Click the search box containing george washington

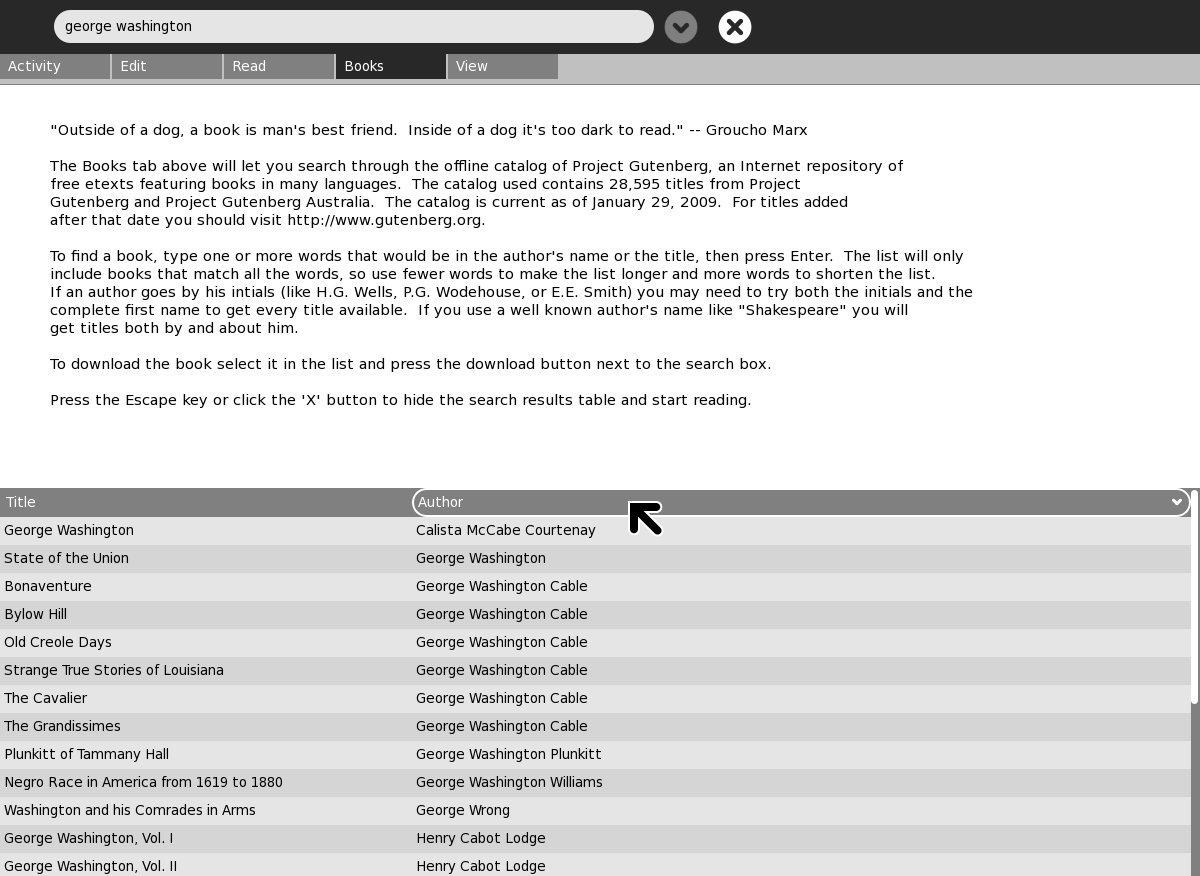(353, 27)
